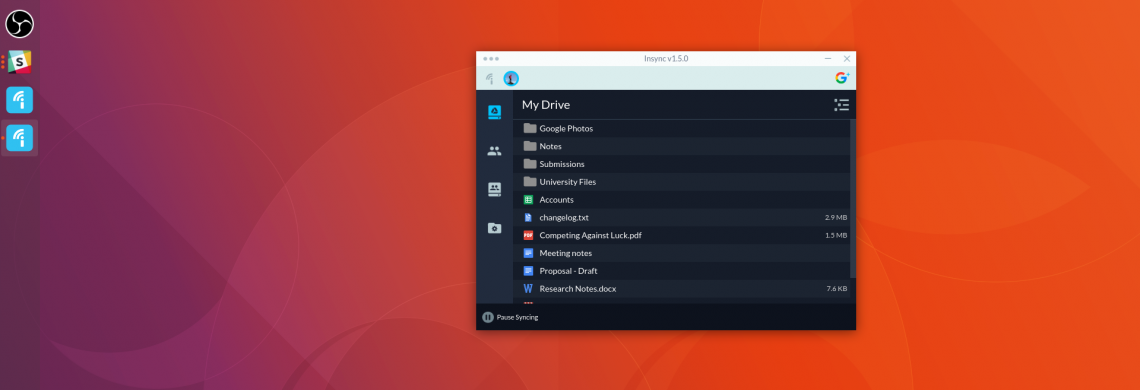Screen dimensions: 1140x390
Task: Click the My Drive heading
Action: click(546, 105)
